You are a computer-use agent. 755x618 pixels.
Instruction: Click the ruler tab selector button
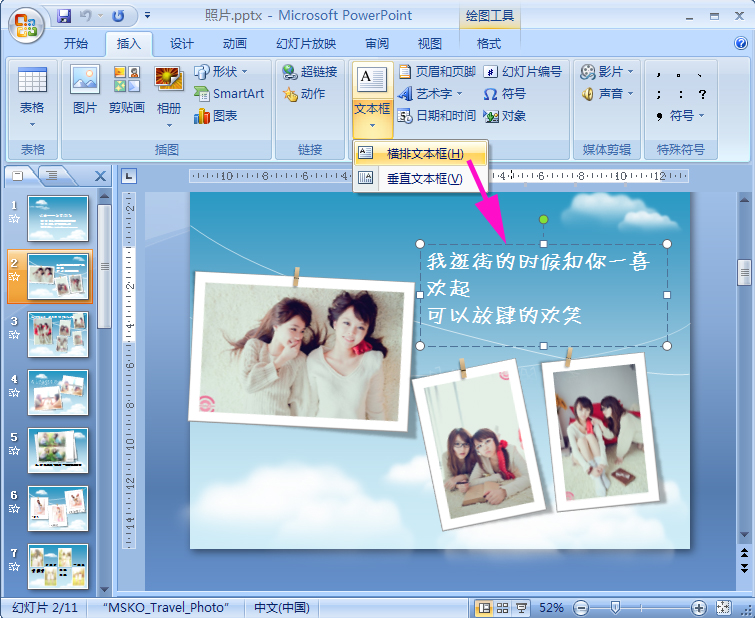coord(129,176)
